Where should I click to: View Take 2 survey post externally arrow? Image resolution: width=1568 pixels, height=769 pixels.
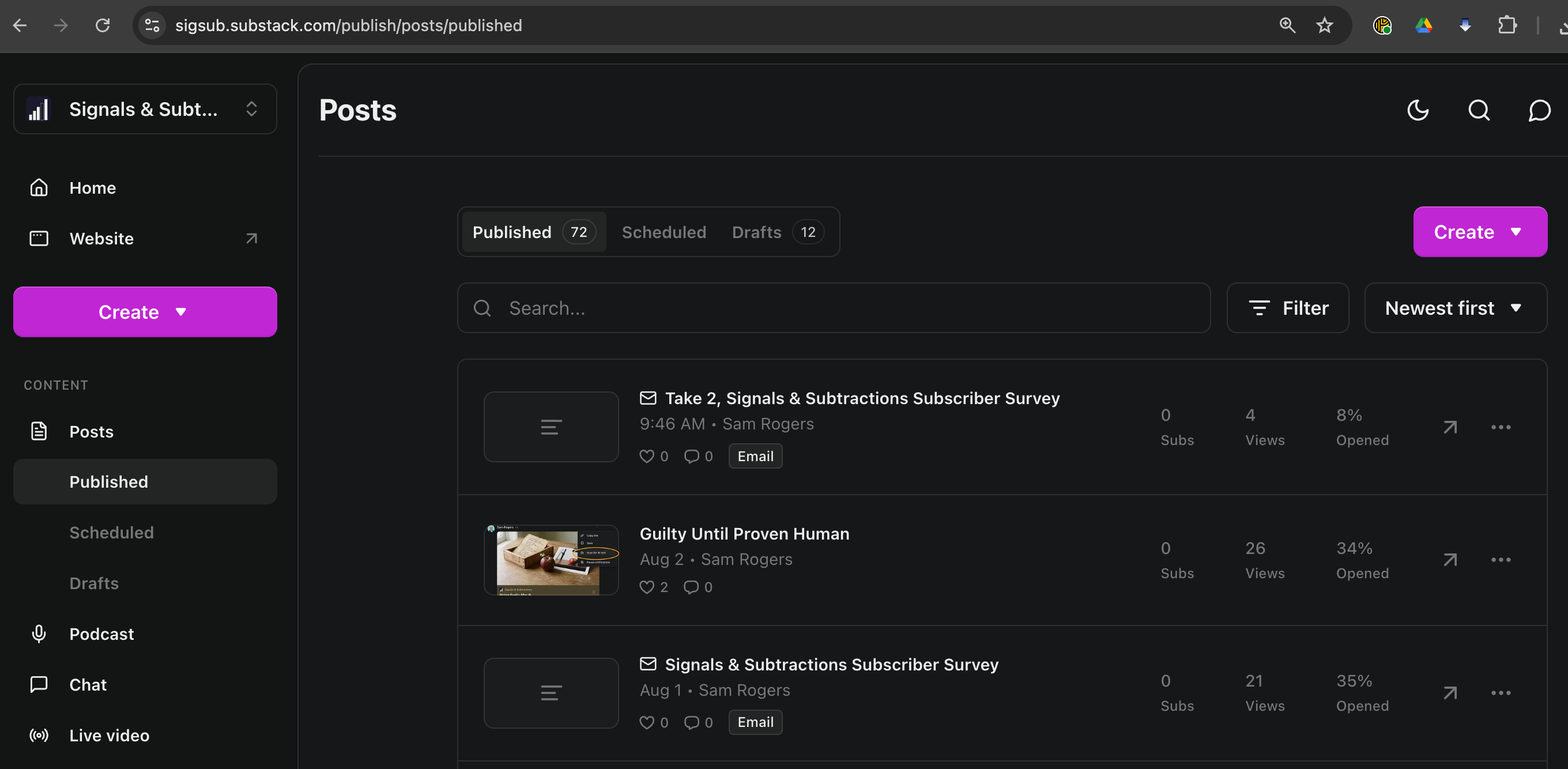[x=1450, y=427]
